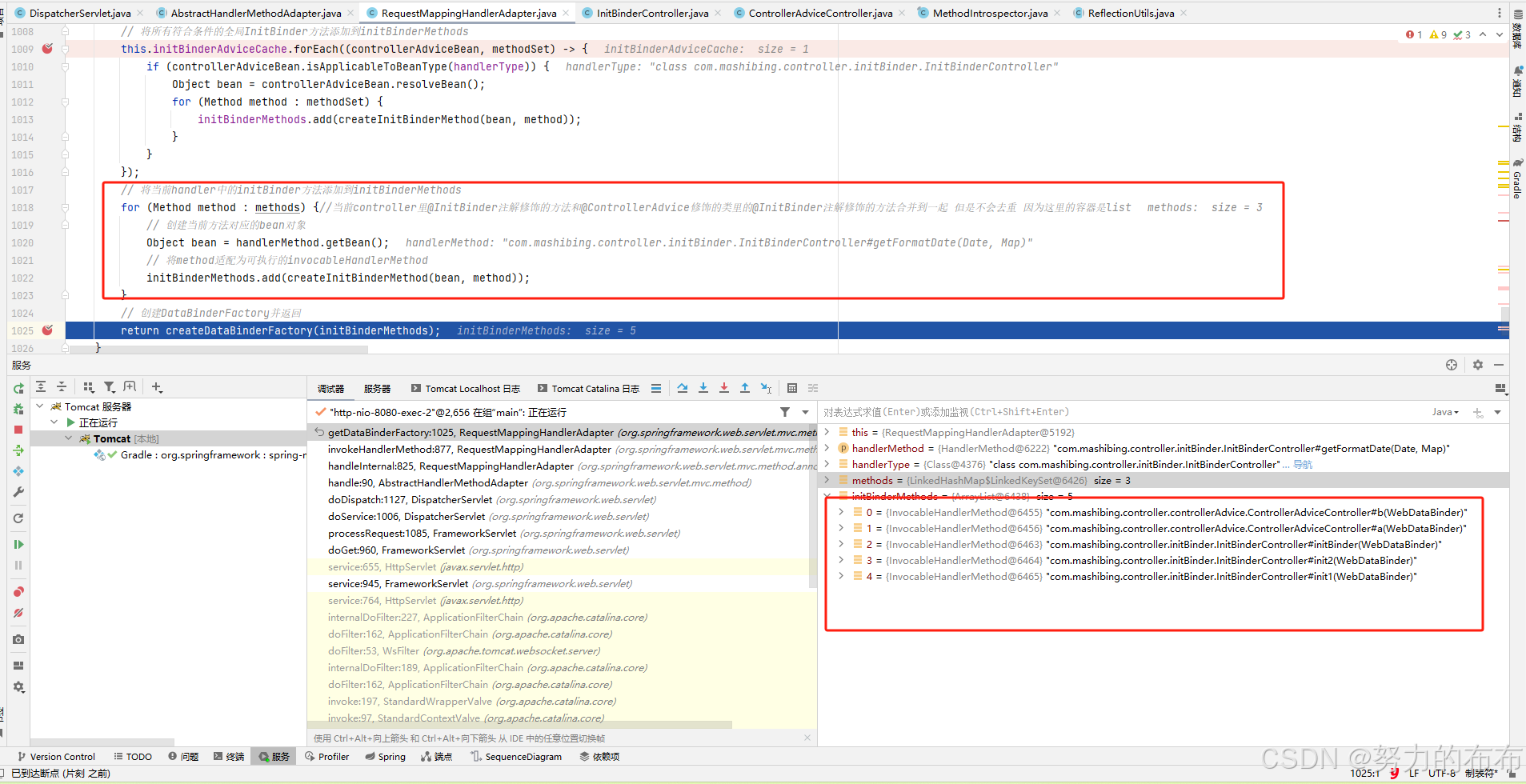The image size is (1526, 784).
Task: Switch to DispatcherServlet.java tab
Action: click(80, 13)
